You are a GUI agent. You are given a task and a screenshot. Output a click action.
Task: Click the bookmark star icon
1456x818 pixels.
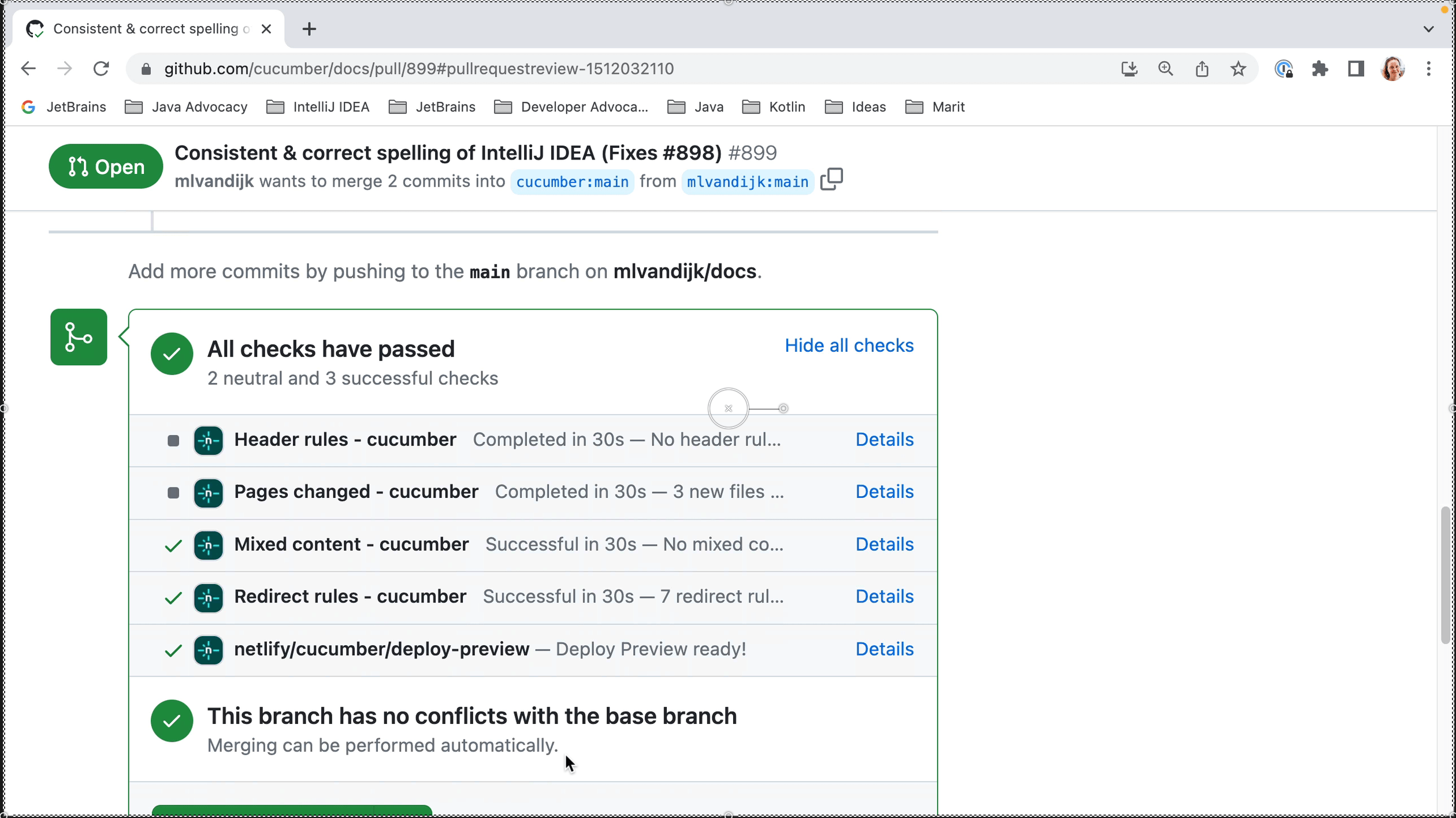click(1238, 69)
